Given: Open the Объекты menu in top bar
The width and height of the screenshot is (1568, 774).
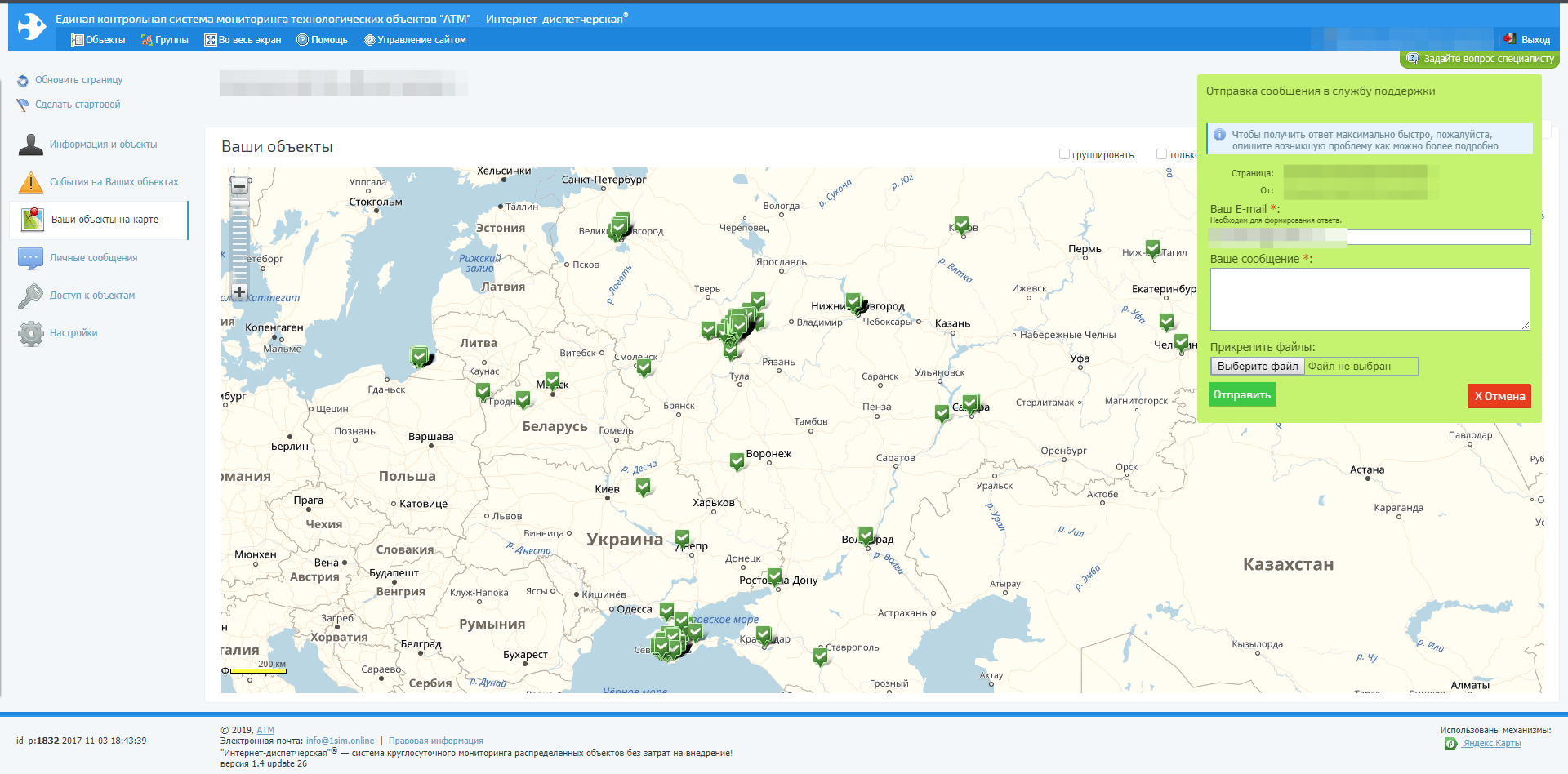Looking at the screenshot, I should (x=98, y=40).
